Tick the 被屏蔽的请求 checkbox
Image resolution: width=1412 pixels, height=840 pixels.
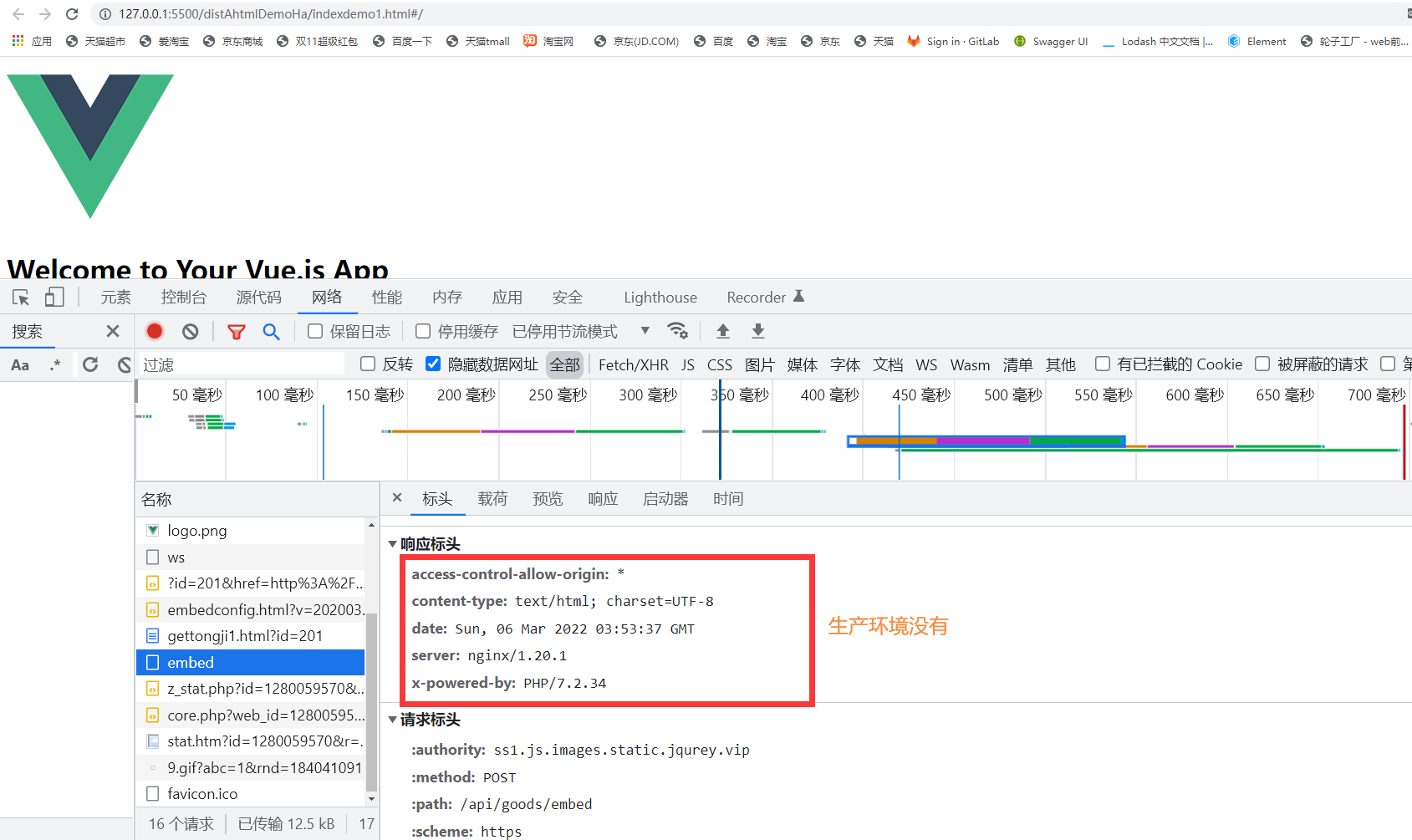(1262, 364)
